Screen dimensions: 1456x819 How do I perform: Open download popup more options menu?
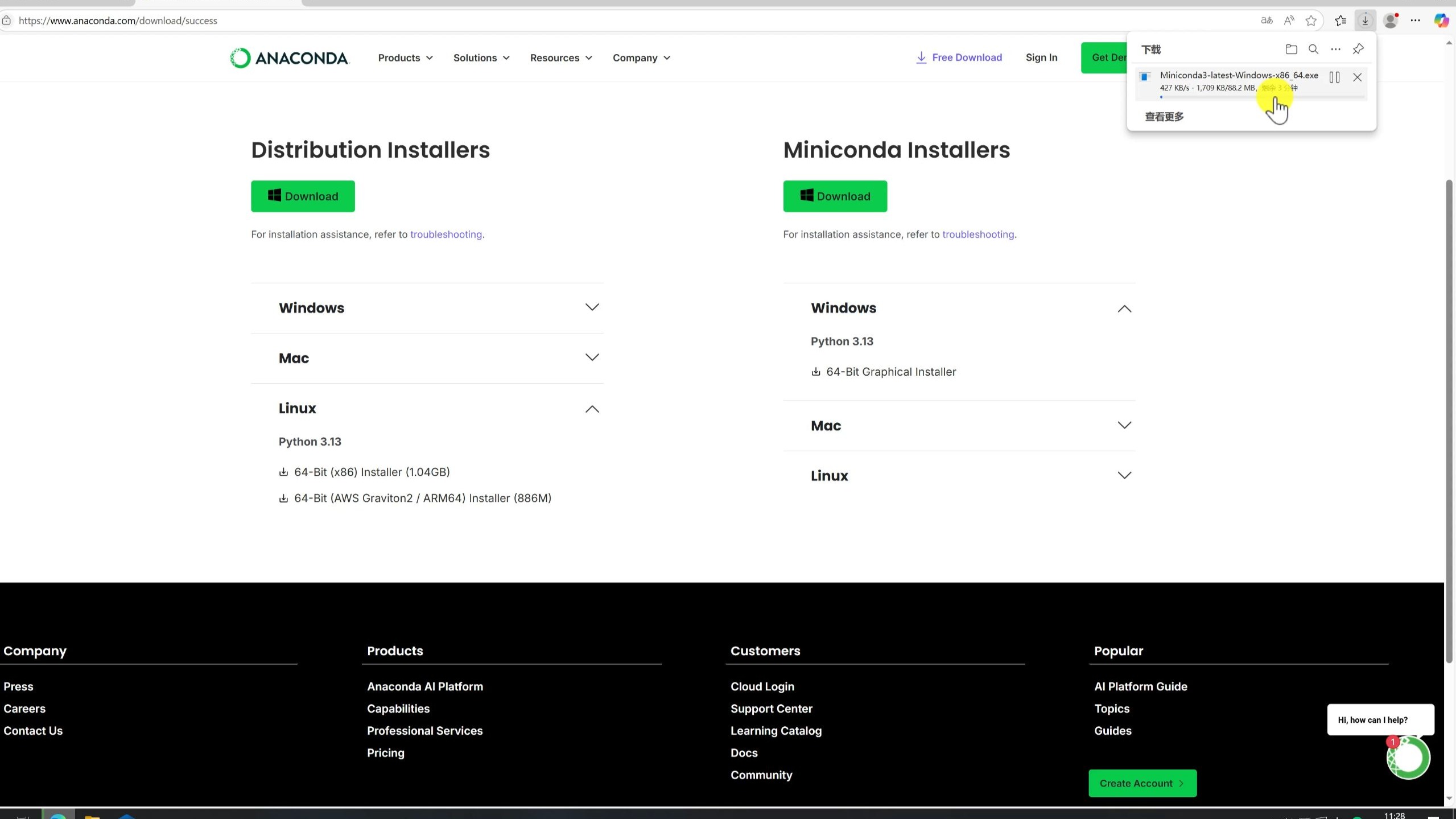[1336, 49]
